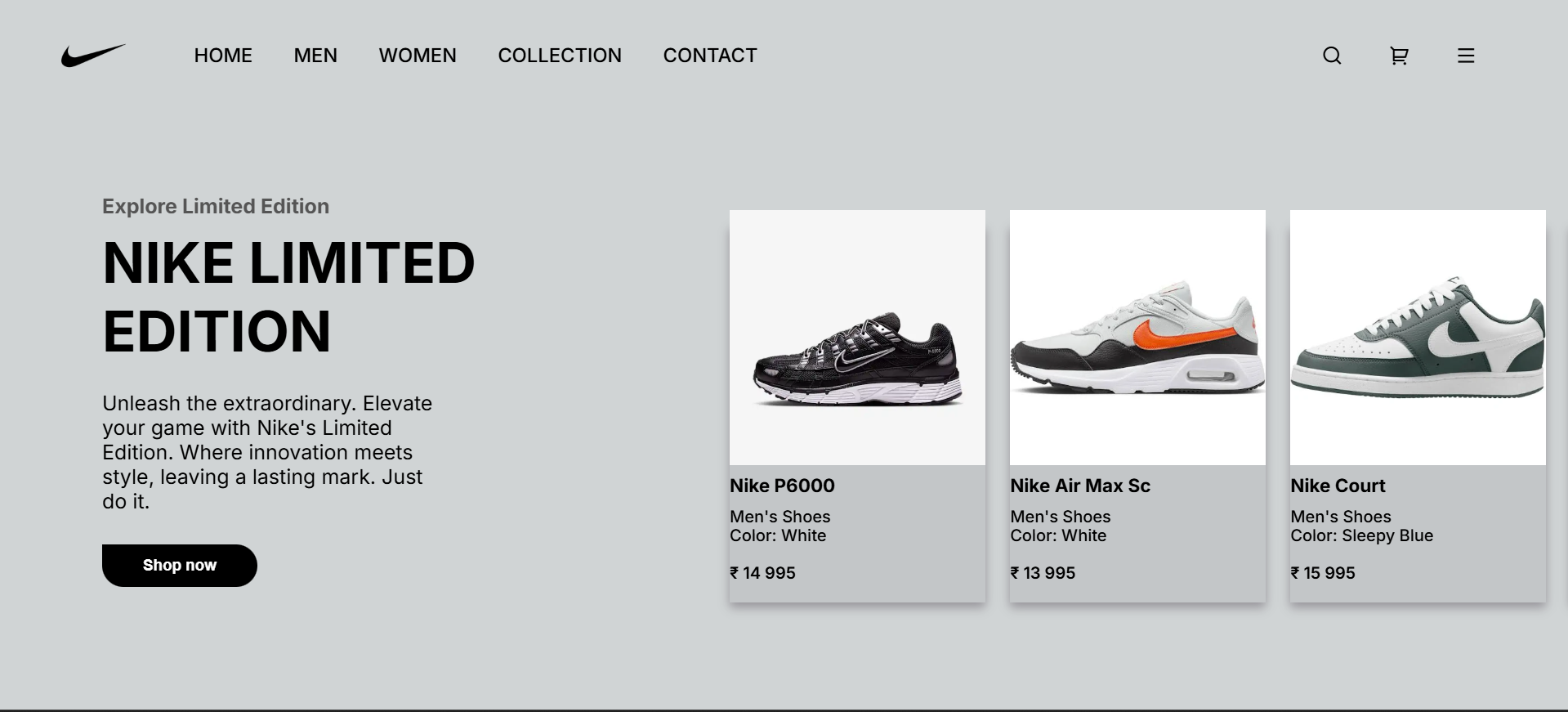This screenshot has height=712, width=1568.
Task: Open the Nike Court product title
Action: pyautogui.click(x=1338, y=486)
